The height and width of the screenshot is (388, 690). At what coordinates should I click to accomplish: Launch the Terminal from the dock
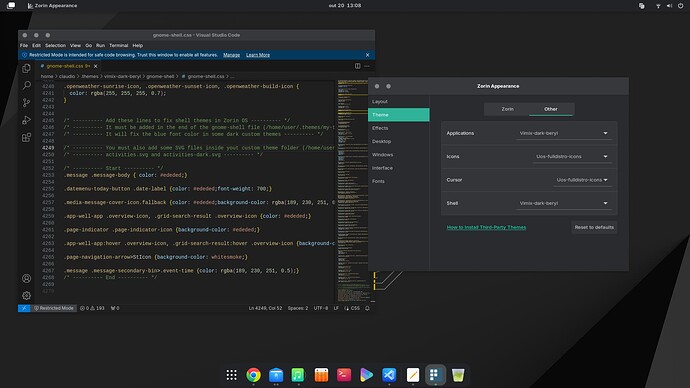point(344,375)
